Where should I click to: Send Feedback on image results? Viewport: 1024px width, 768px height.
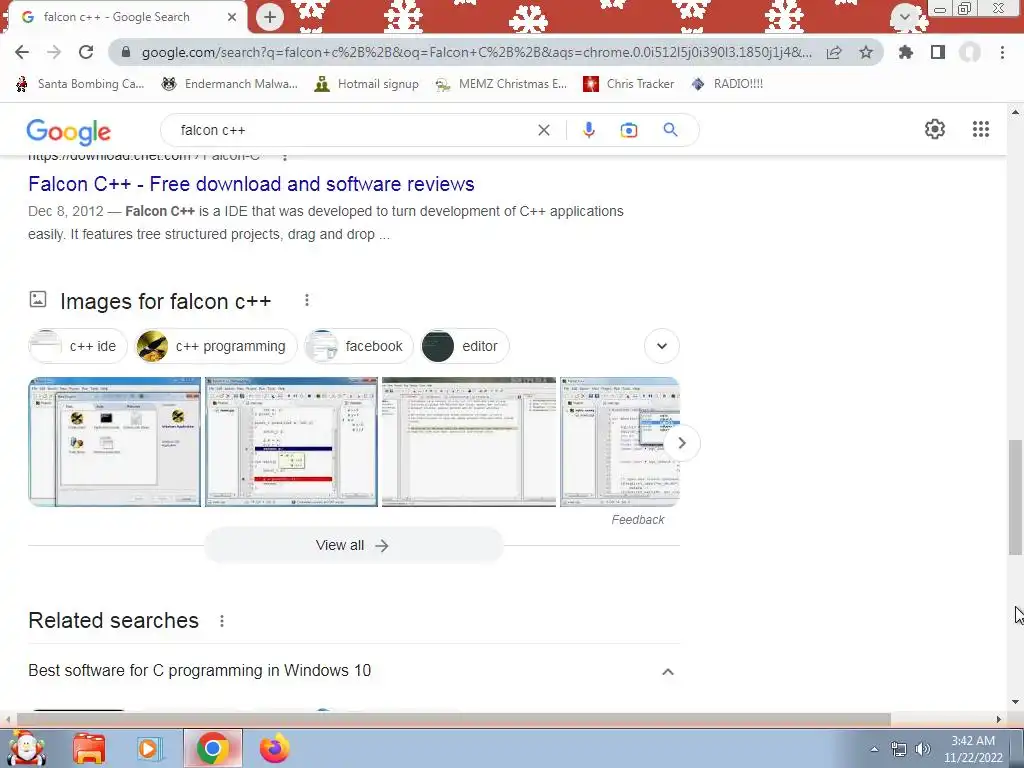pos(637,520)
